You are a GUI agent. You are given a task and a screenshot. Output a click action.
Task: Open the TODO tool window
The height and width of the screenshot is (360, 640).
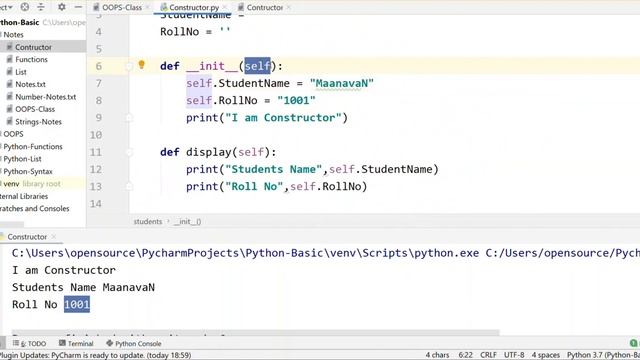pyautogui.click(x=29, y=344)
